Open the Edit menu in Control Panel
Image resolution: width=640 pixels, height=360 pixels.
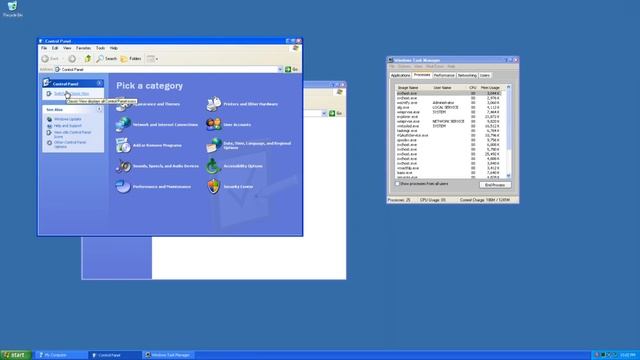pyautogui.click(x=55, y=48)
